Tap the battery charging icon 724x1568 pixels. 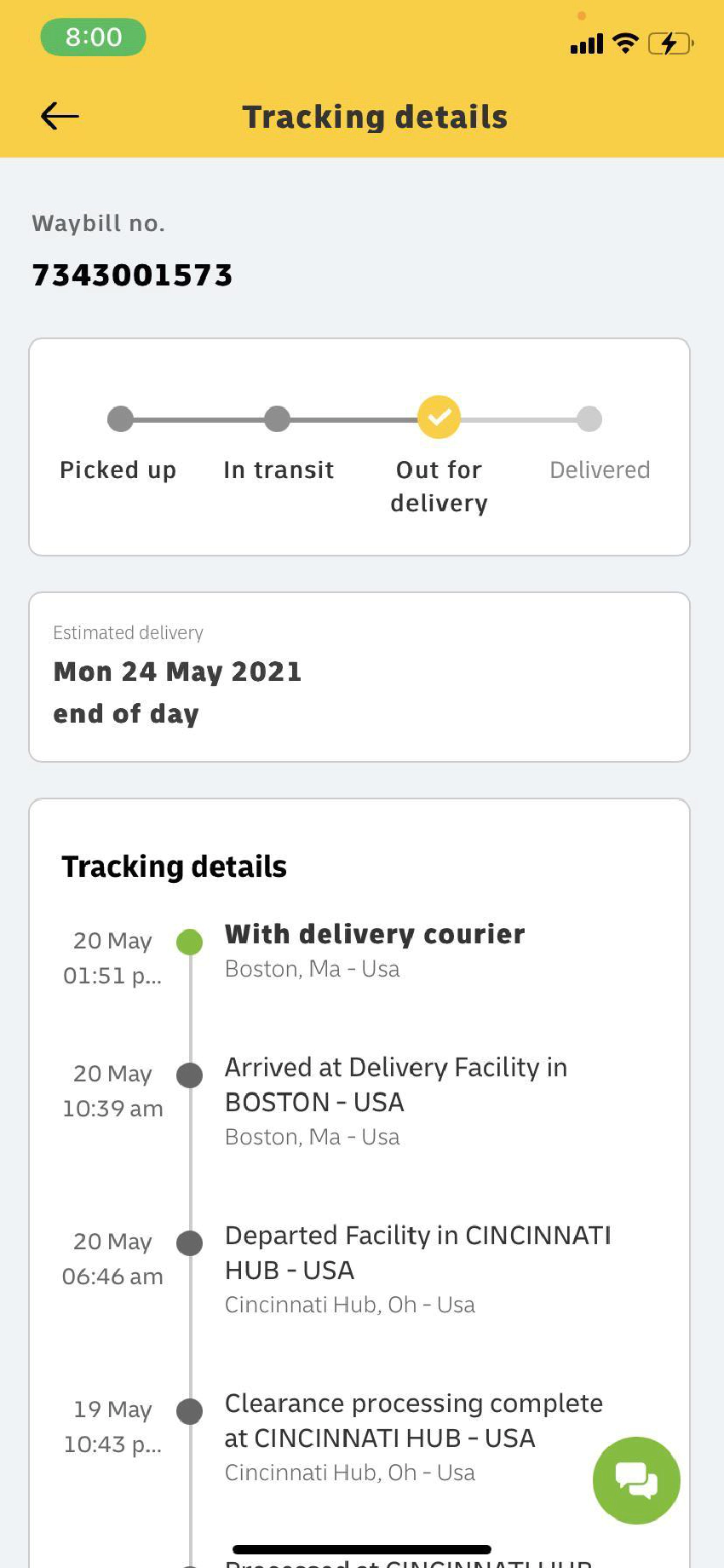[670, 43]
